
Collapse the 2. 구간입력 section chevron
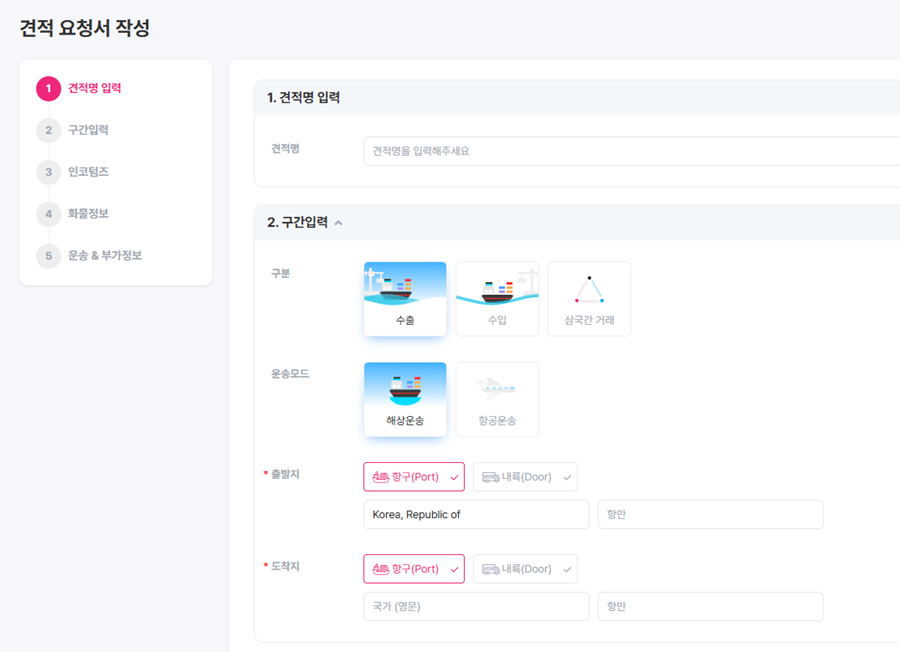(338, 223)
